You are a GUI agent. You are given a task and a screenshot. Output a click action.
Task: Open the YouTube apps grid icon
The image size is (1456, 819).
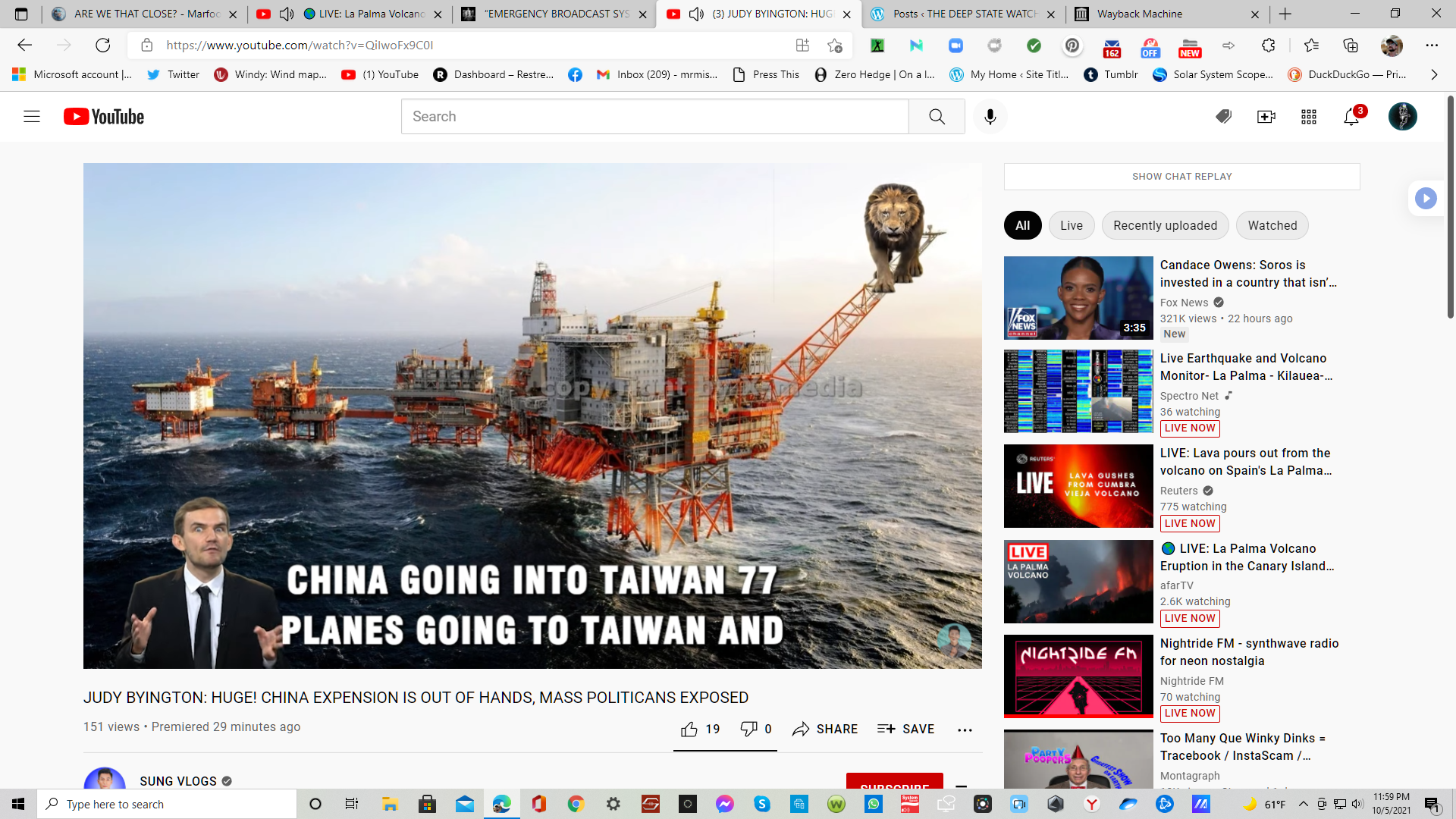coord(1309,117)
